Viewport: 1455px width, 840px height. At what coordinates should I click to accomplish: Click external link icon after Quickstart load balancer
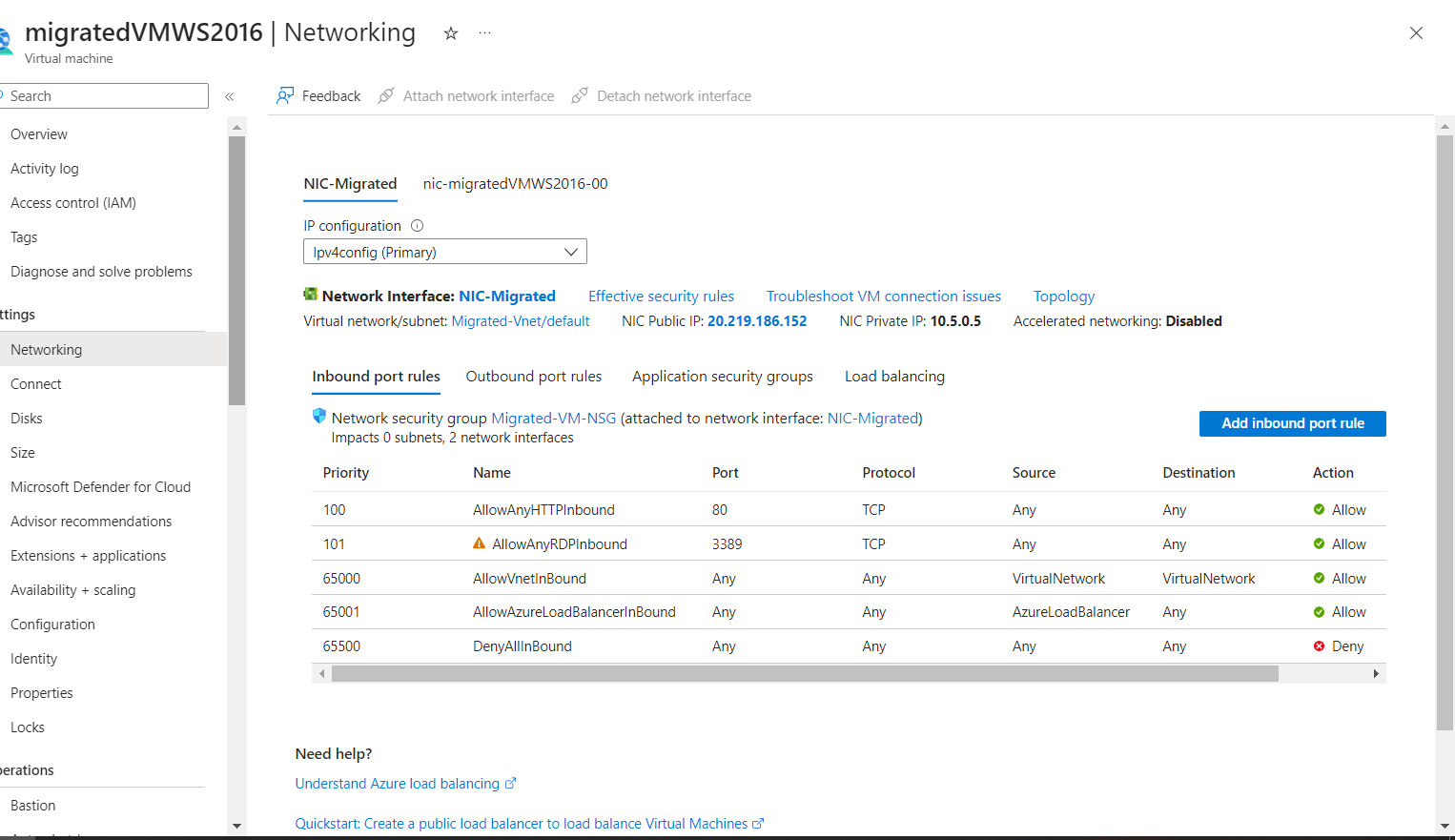click(758, 823)
